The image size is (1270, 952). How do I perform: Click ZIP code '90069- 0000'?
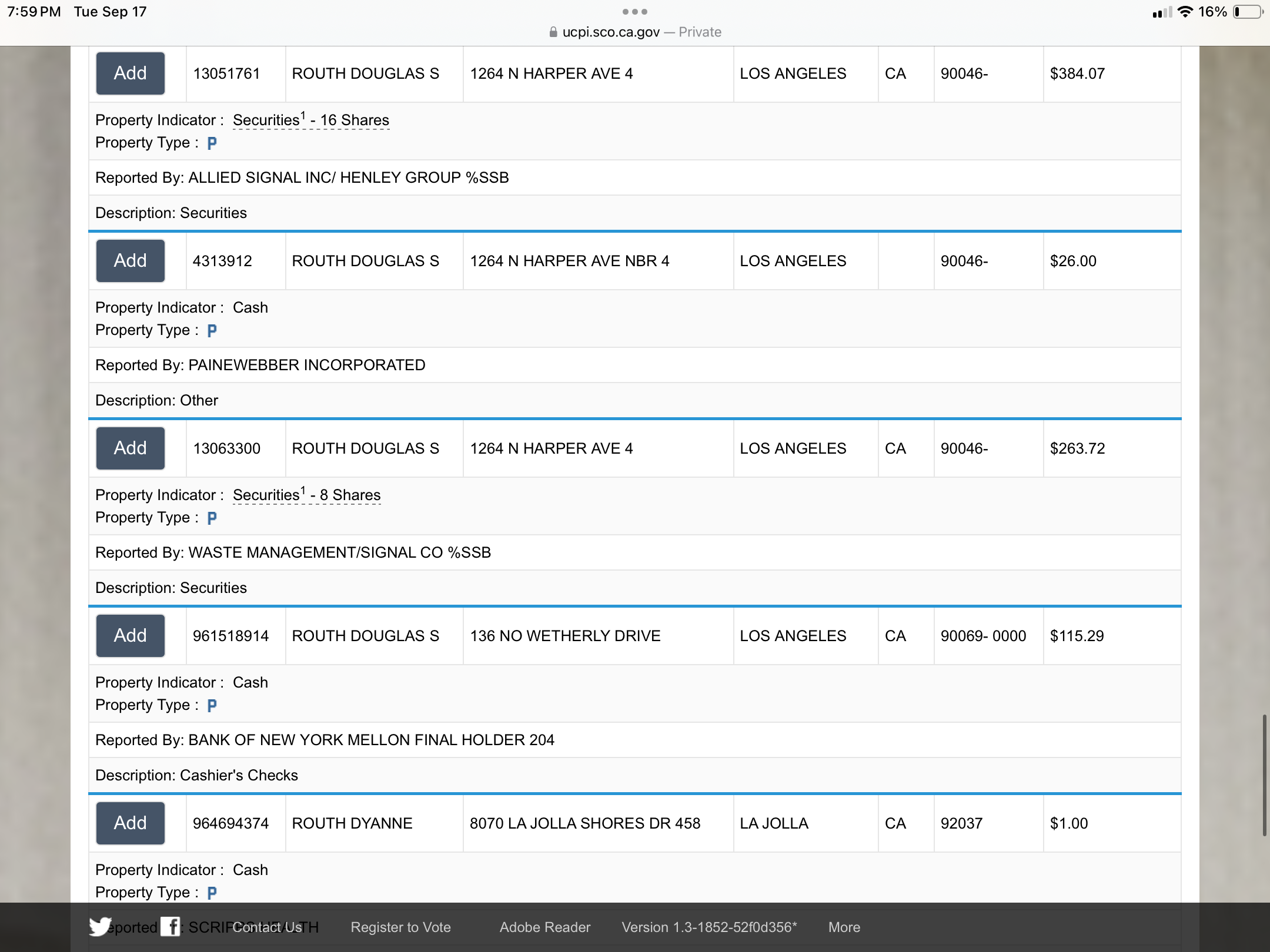983,636
